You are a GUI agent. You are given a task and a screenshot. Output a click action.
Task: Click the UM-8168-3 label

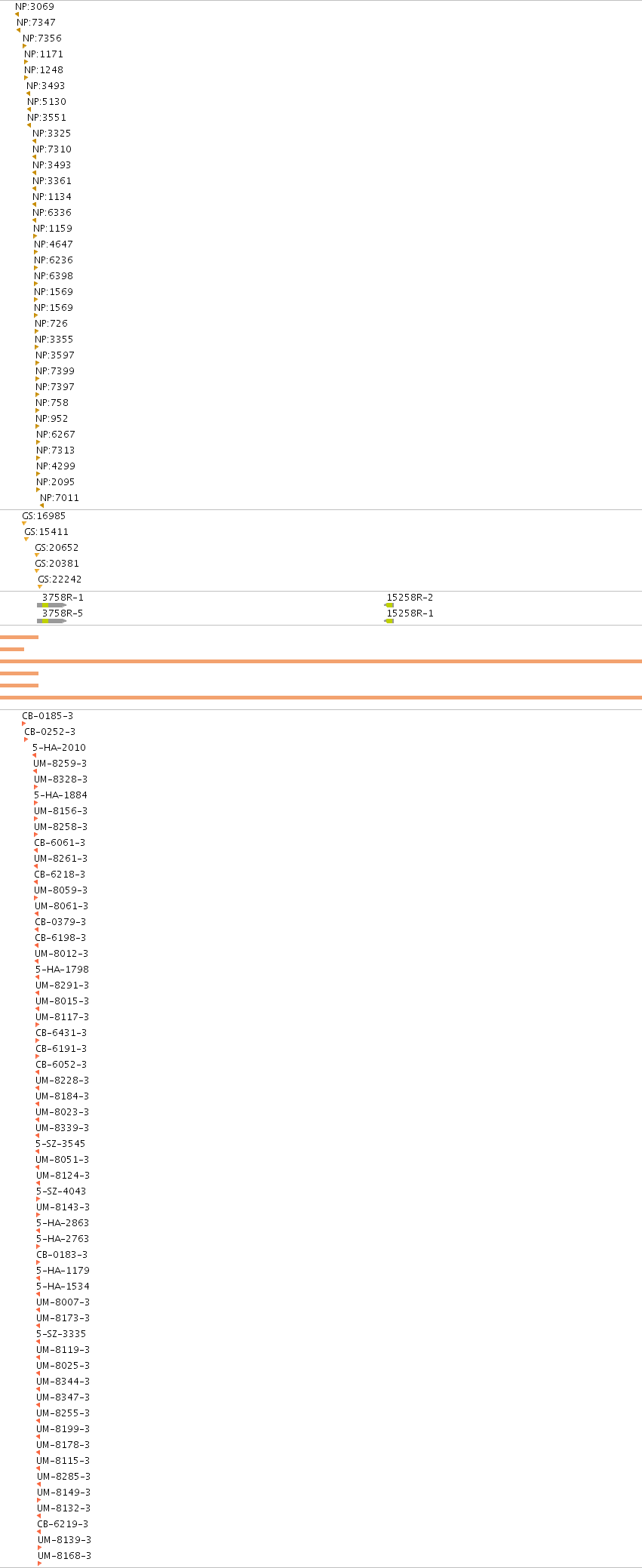point(65,1556)
